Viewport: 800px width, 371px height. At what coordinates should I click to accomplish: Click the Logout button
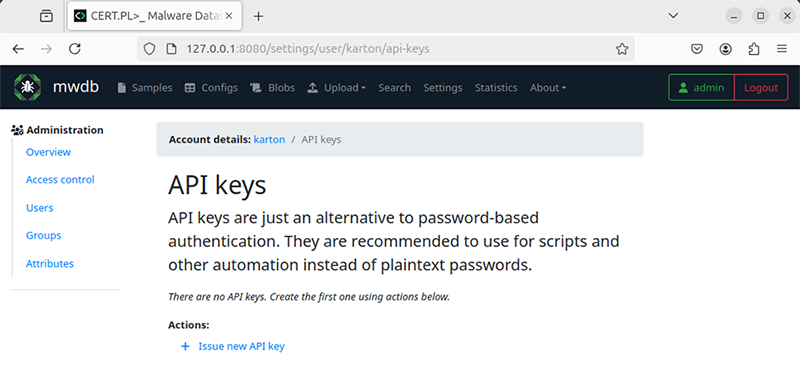[x=761, y=87]
